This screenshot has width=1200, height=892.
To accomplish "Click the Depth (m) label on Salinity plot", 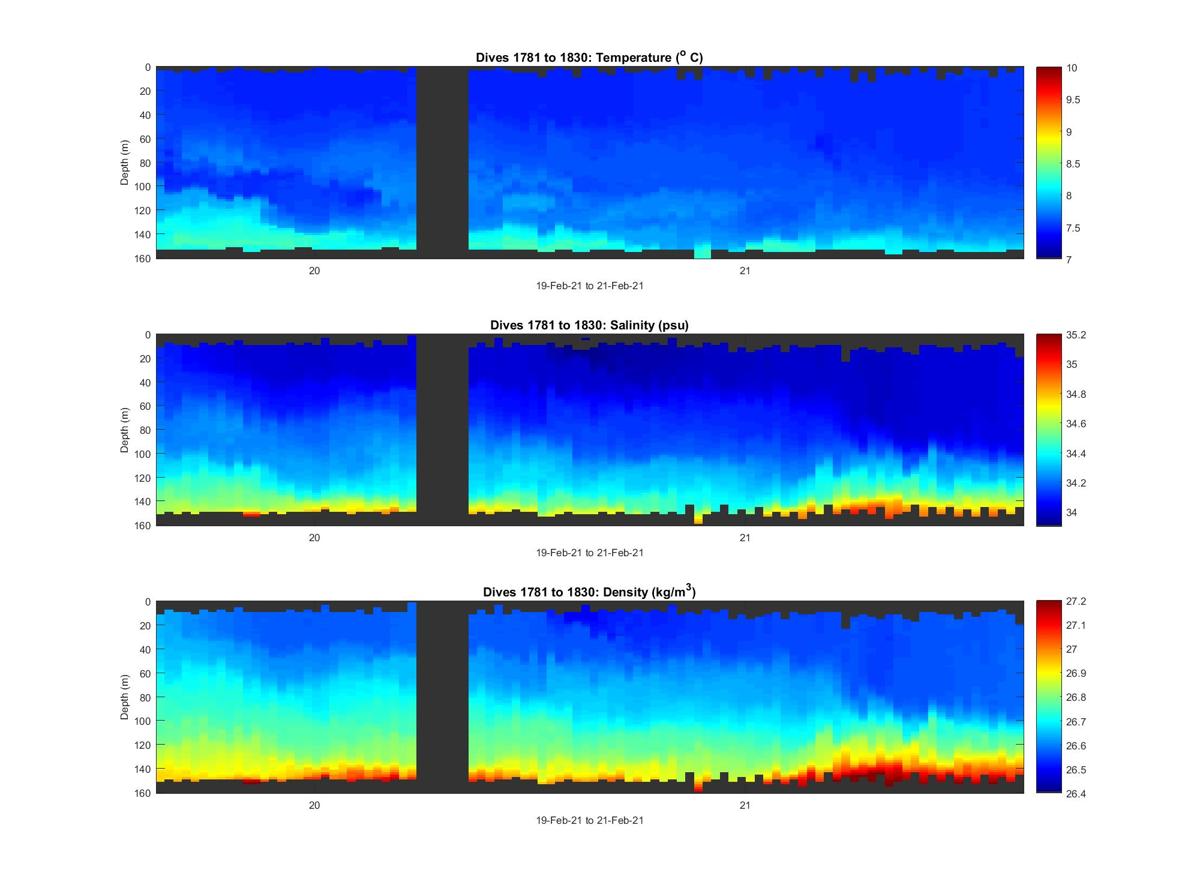I will (x=125, y=430).
